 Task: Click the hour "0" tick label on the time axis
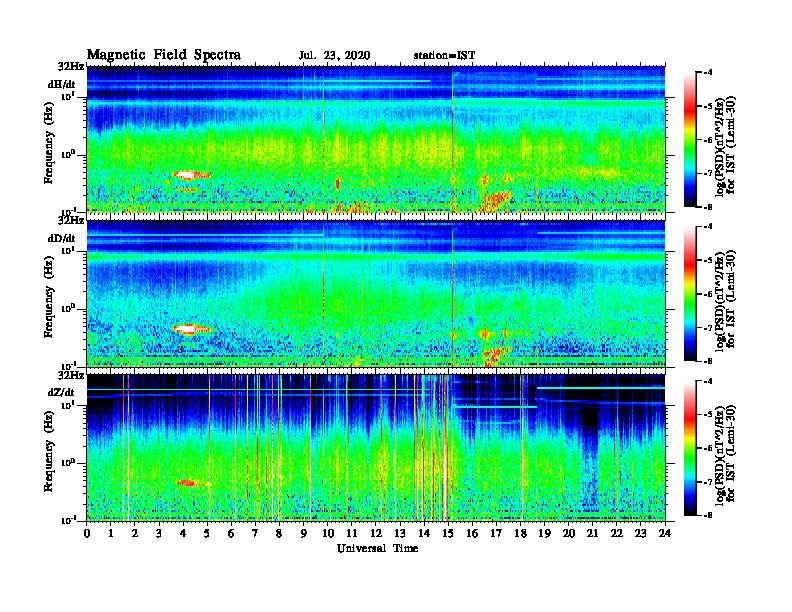click(x=87, y=534)
